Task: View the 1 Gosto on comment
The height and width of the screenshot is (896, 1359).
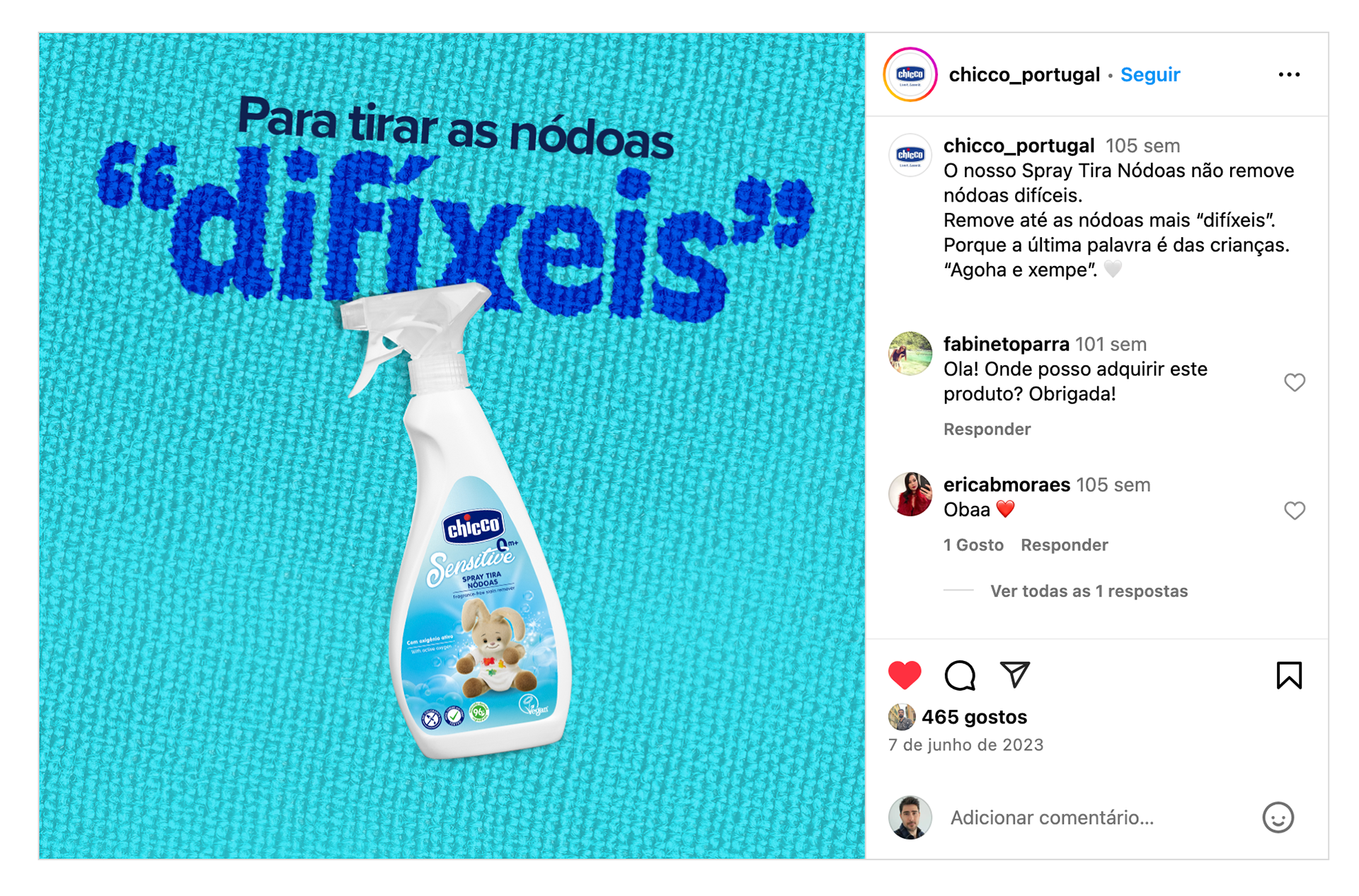Action: pos(973,545)
